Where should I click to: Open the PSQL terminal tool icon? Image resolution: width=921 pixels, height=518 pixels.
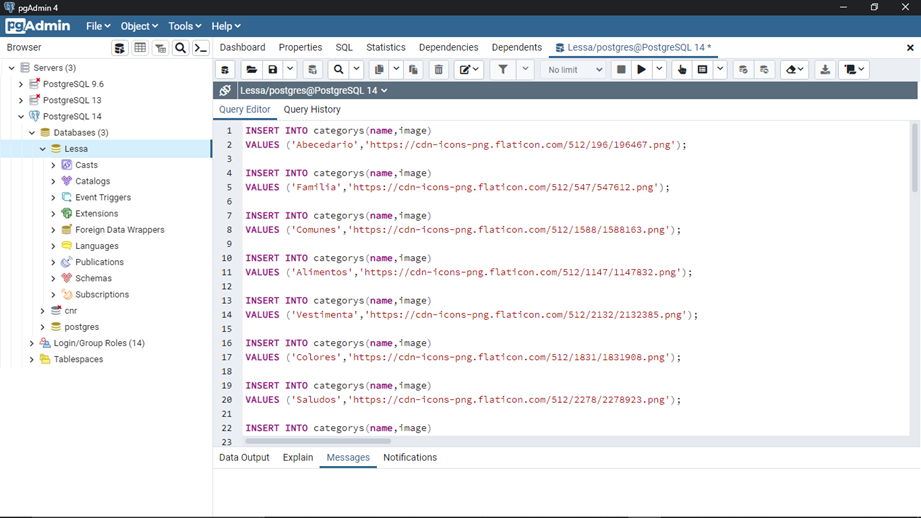pos(201,48)
